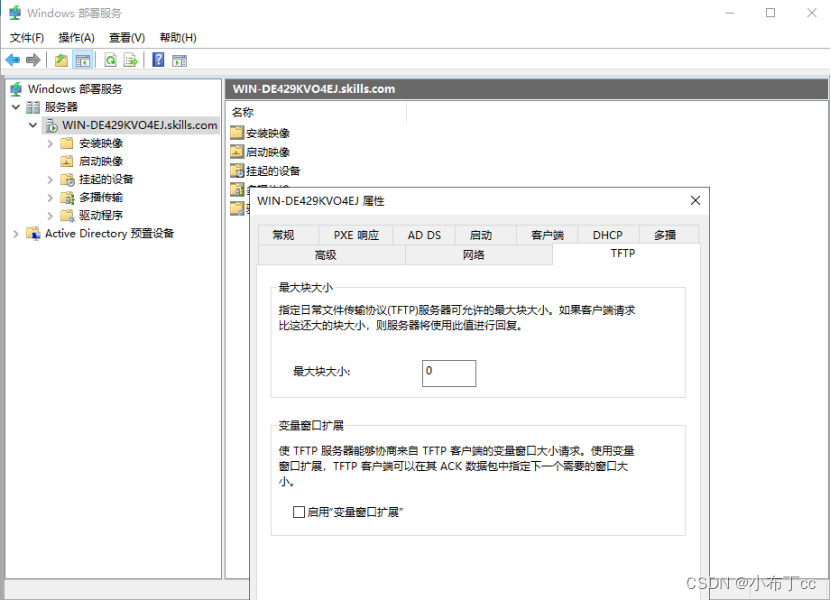Switch to the 常规 tab

point(288,235)
